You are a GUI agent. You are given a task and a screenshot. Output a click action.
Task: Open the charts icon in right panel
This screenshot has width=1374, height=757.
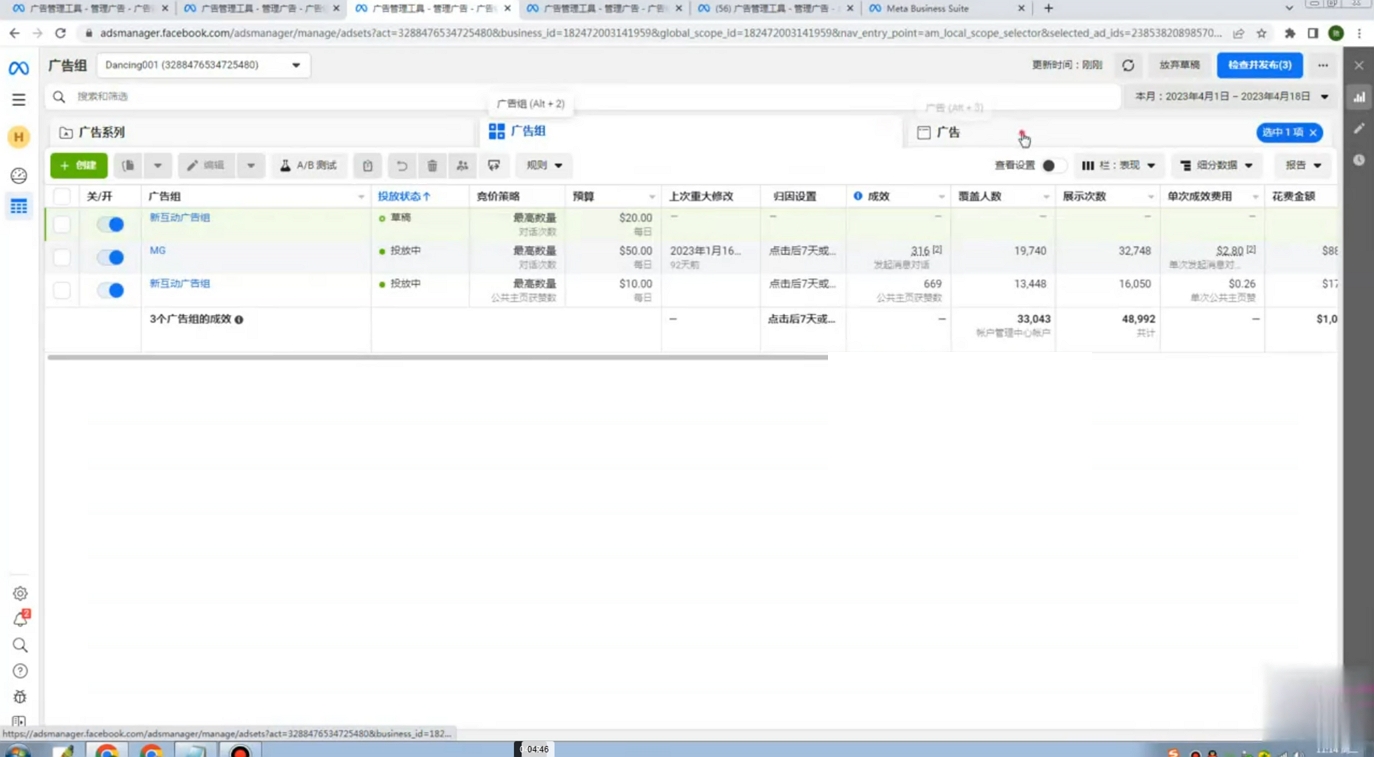pos(1359,97)
